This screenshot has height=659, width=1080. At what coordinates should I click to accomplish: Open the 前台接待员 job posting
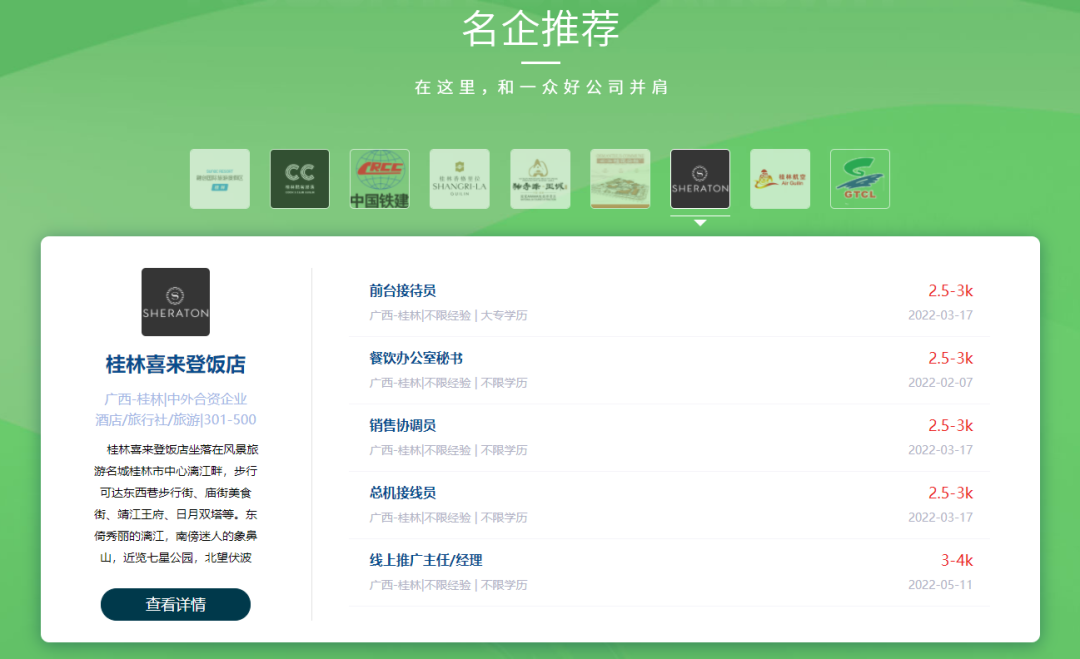coord(402,291)
